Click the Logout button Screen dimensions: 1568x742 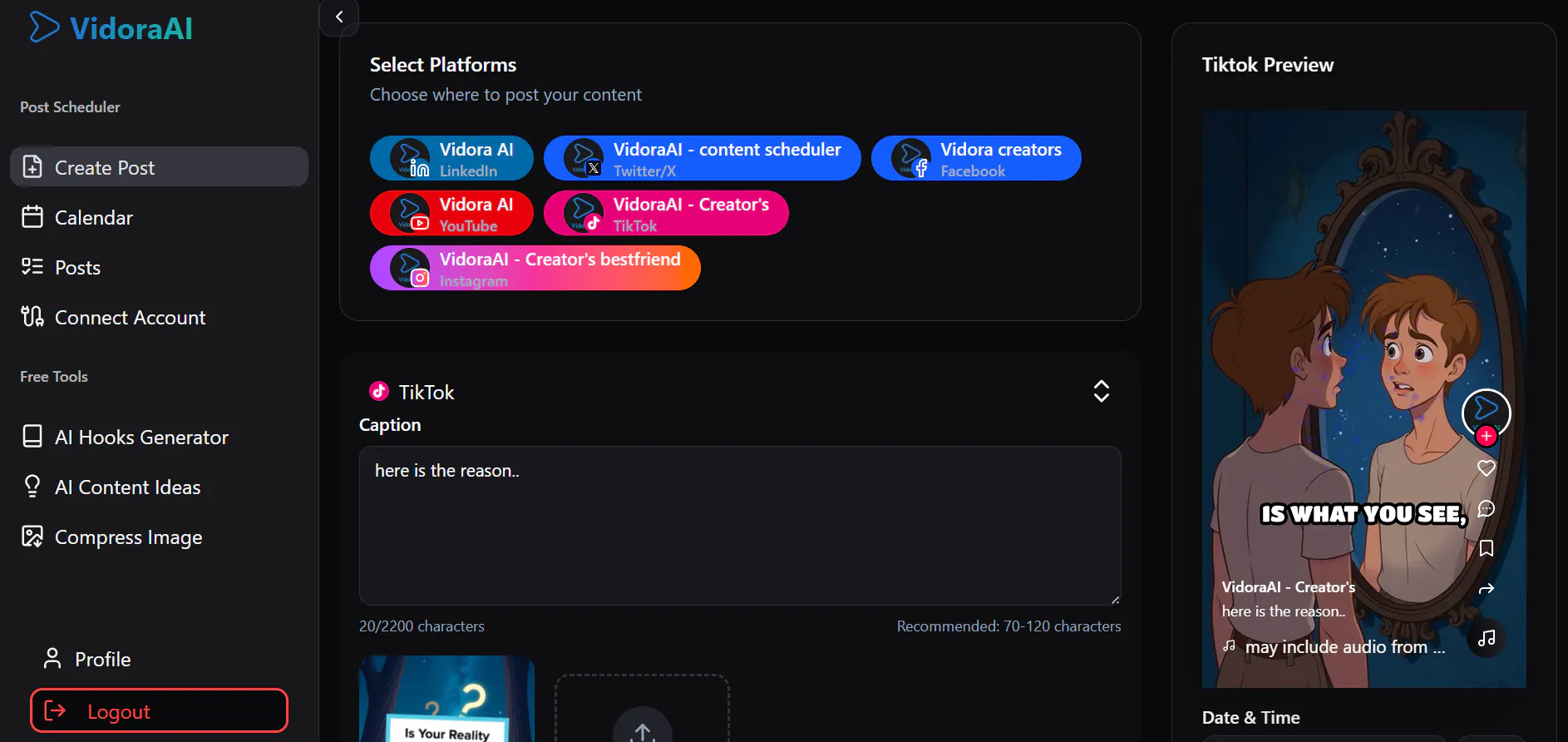click(x=159, y=710)
